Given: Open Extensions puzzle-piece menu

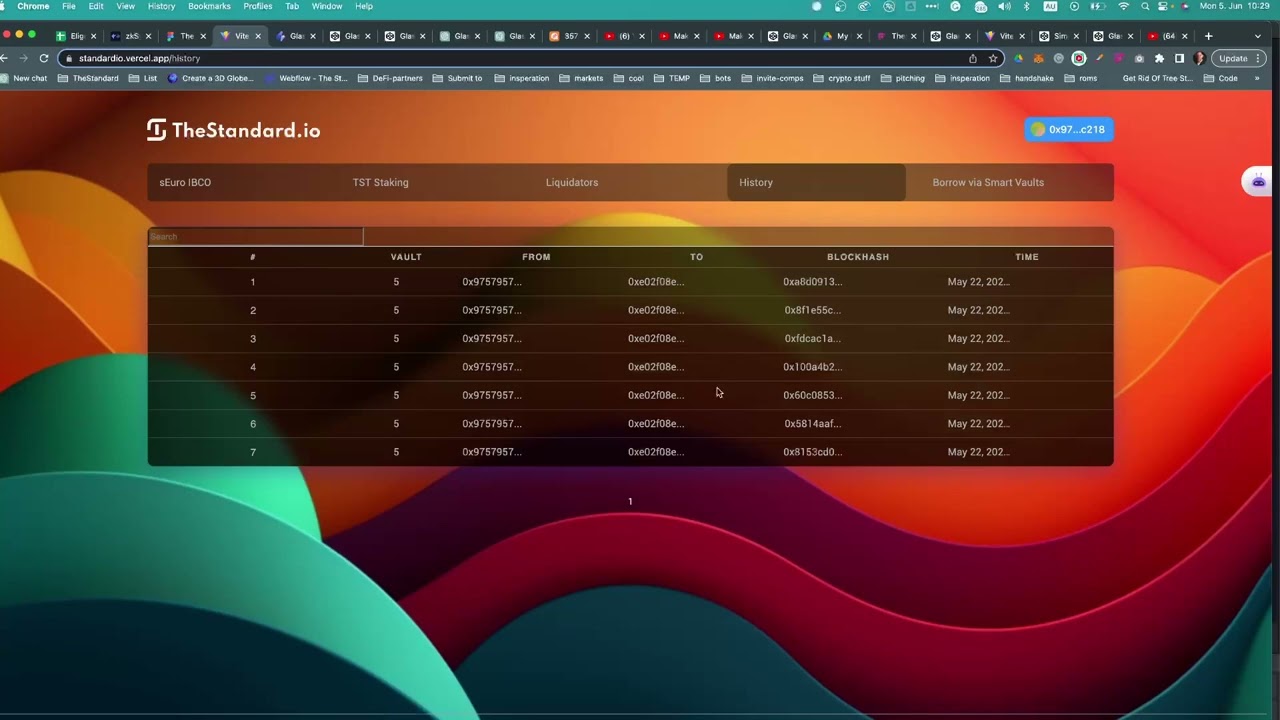Looking at the screenshot, I should 1159,58.
